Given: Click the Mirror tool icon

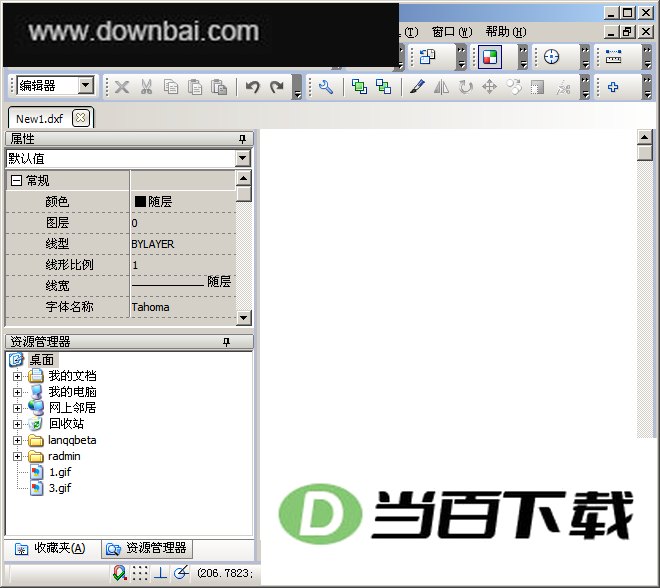Looking at the screenshot, I should pos(441,87).
